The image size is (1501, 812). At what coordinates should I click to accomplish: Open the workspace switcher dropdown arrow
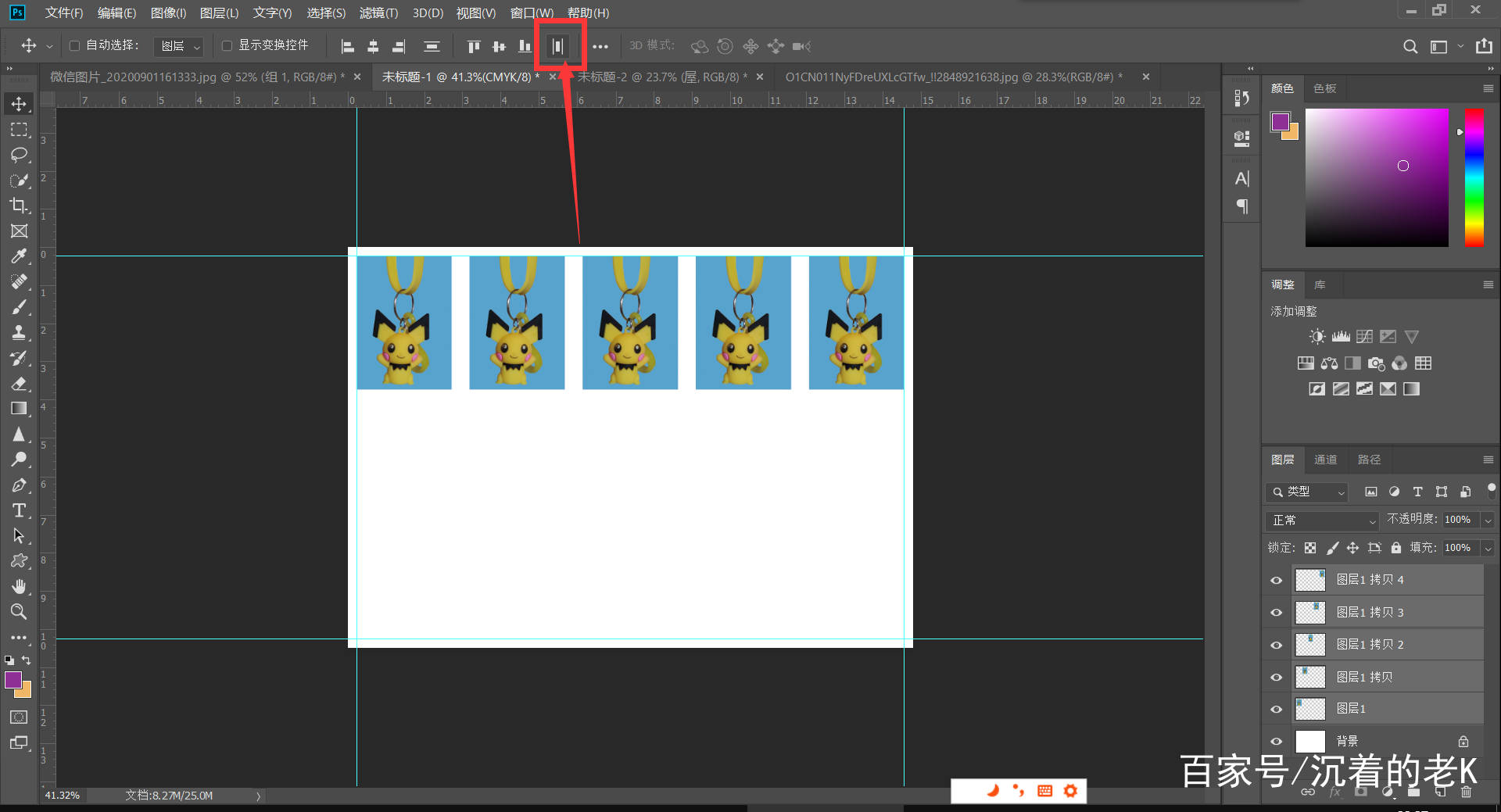click(1460, 46)
